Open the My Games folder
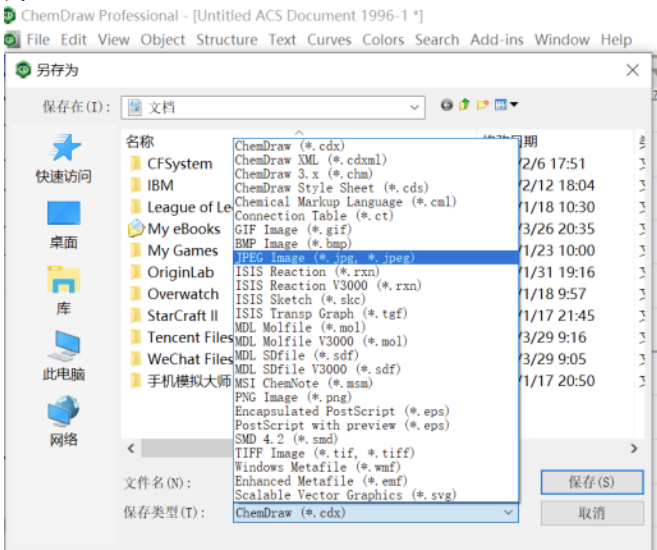Image resolution: width=657 pixels, height=550 pixels. pyautogui.click(x=173, y=251)
